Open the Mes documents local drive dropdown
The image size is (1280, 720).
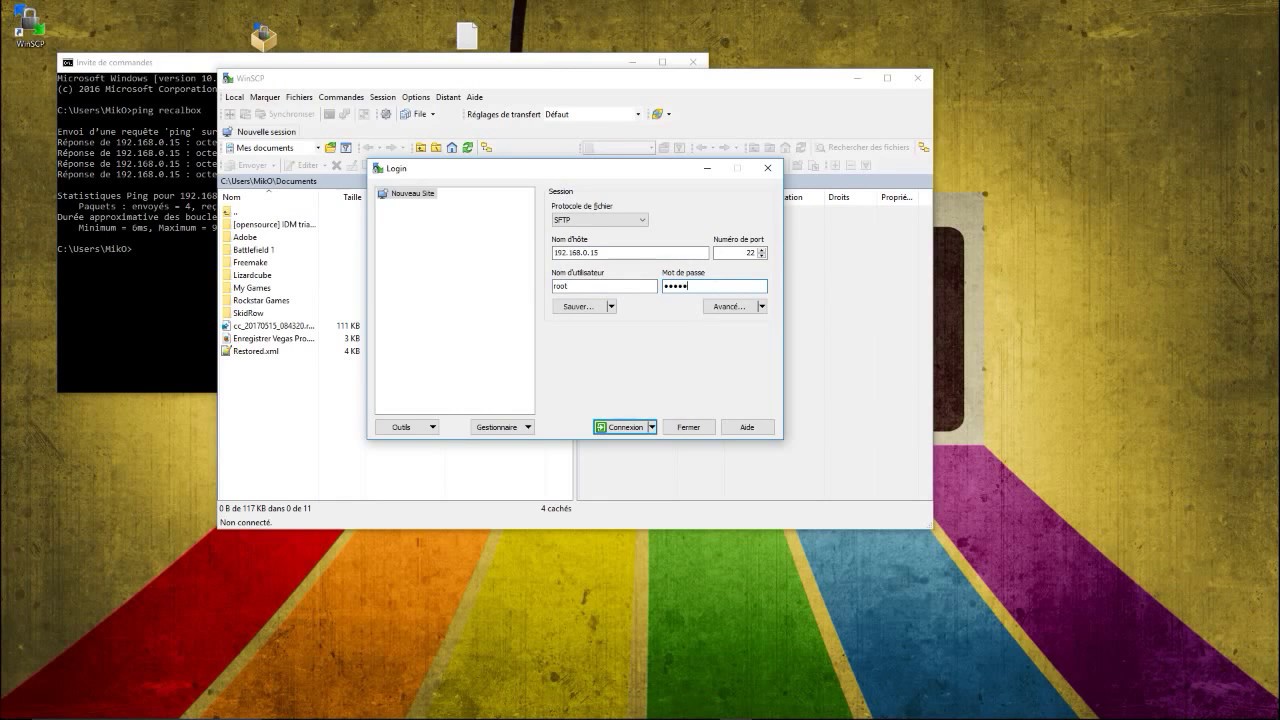272,148
